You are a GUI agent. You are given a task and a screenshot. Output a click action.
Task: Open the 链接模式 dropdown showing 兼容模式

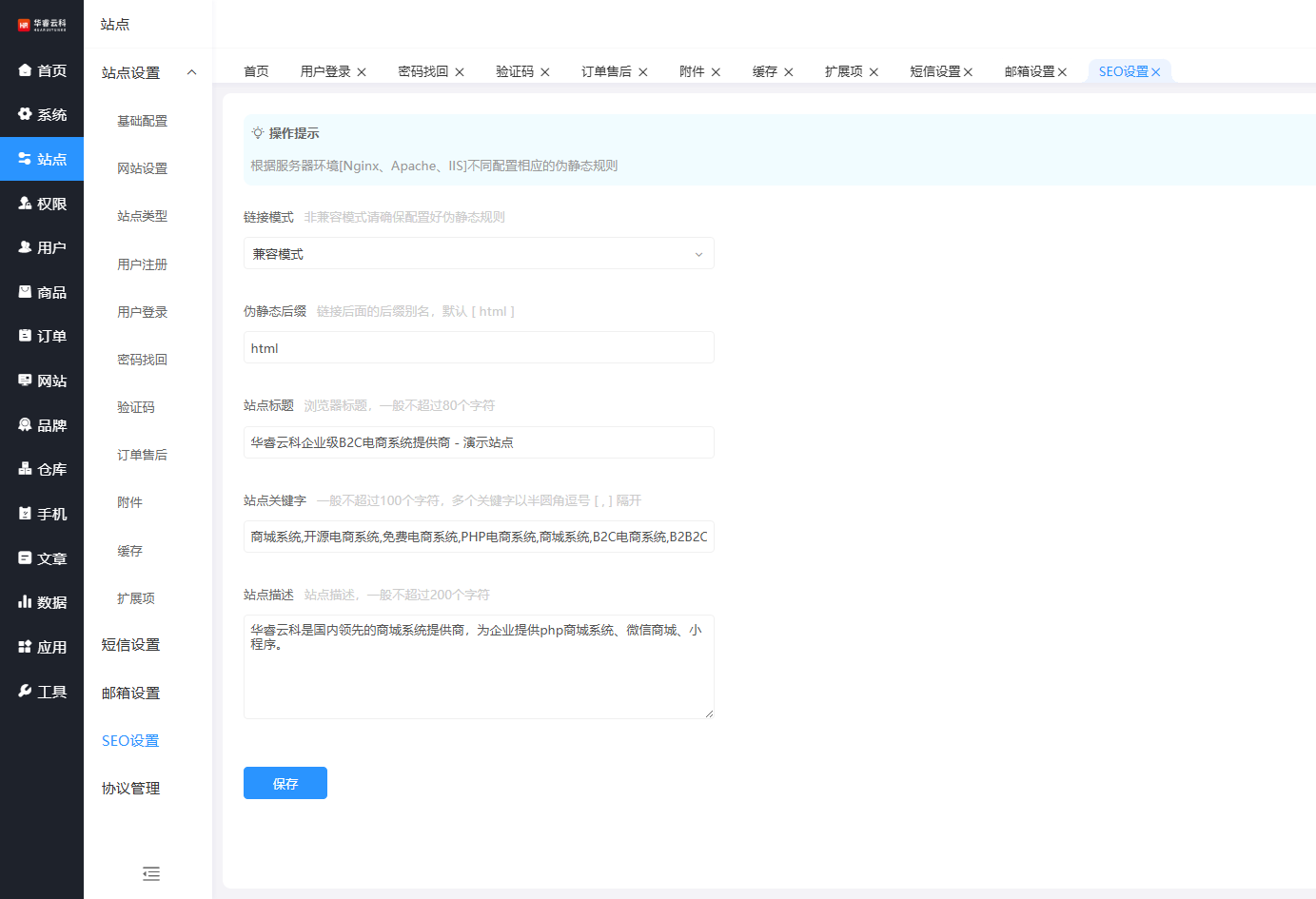pyautogui.click(x=478, y=254)
